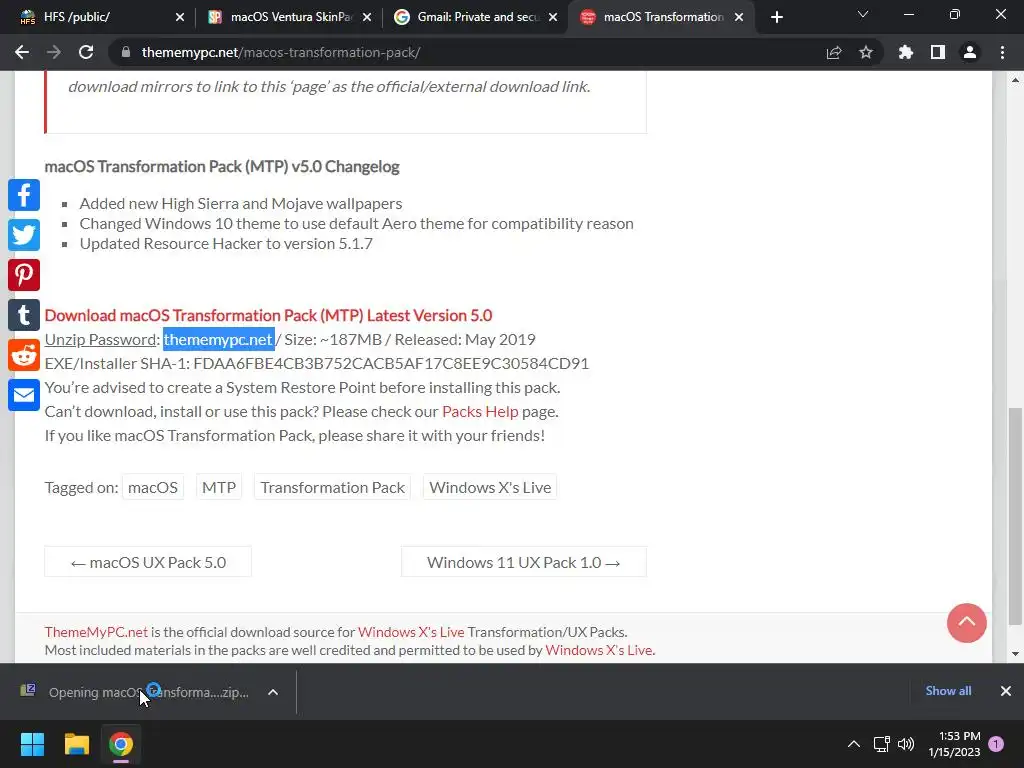Open the network tray icon
Screen dimensions: 1024x768
[x=882, y=744]
